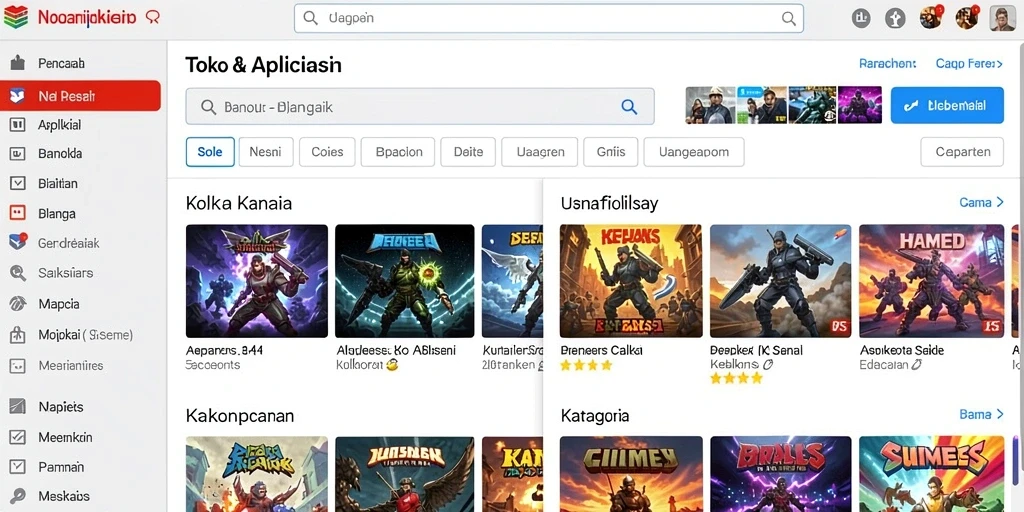
Task: Click the Mapcia globe icon
Action: click(18, 304)
